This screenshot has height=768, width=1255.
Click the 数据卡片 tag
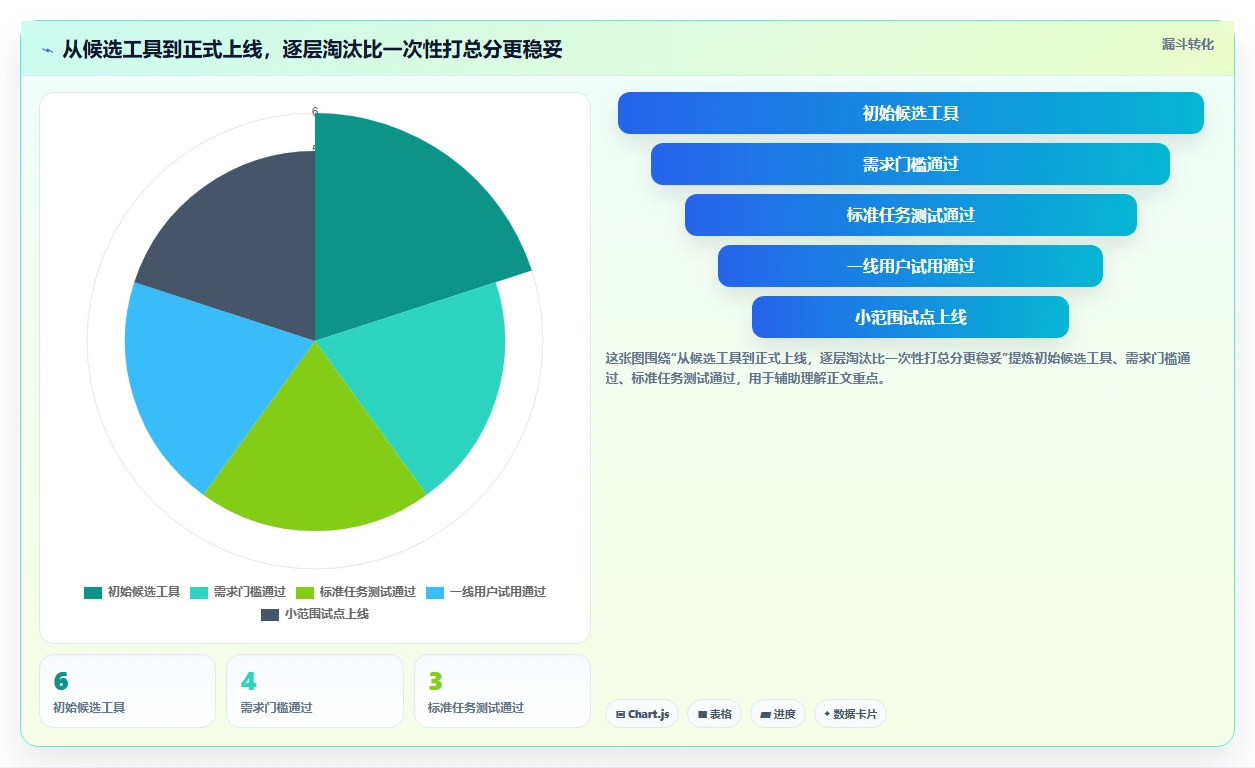pyautogui.click(x=850, y=714)
